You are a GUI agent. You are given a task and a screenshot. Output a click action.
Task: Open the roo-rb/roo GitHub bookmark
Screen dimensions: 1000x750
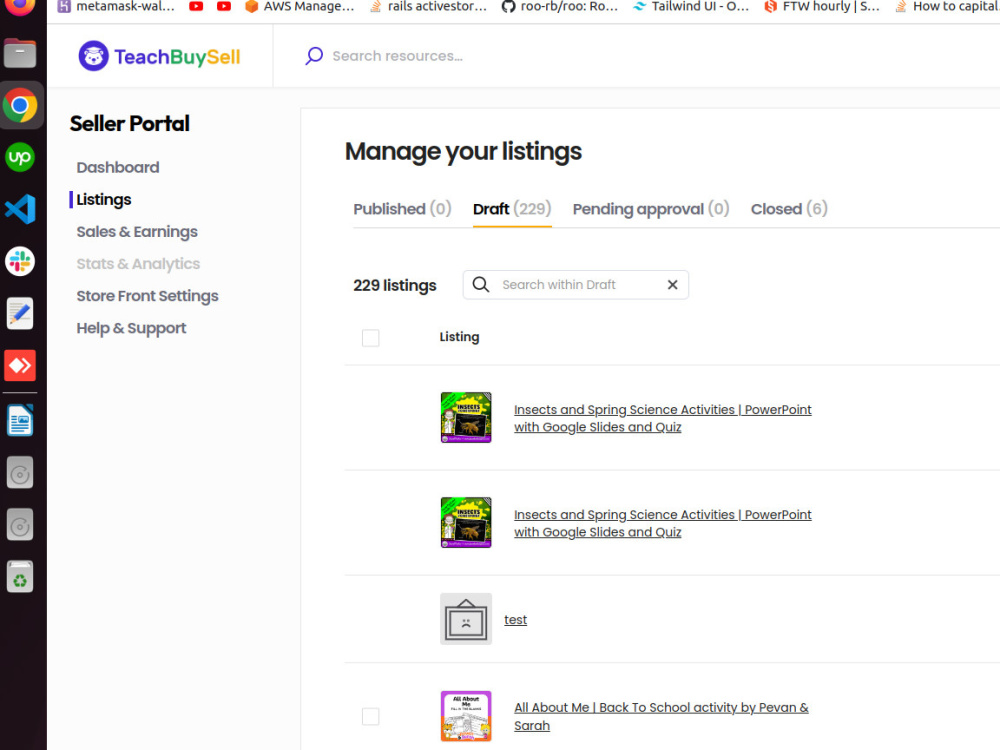coord(559,6)
